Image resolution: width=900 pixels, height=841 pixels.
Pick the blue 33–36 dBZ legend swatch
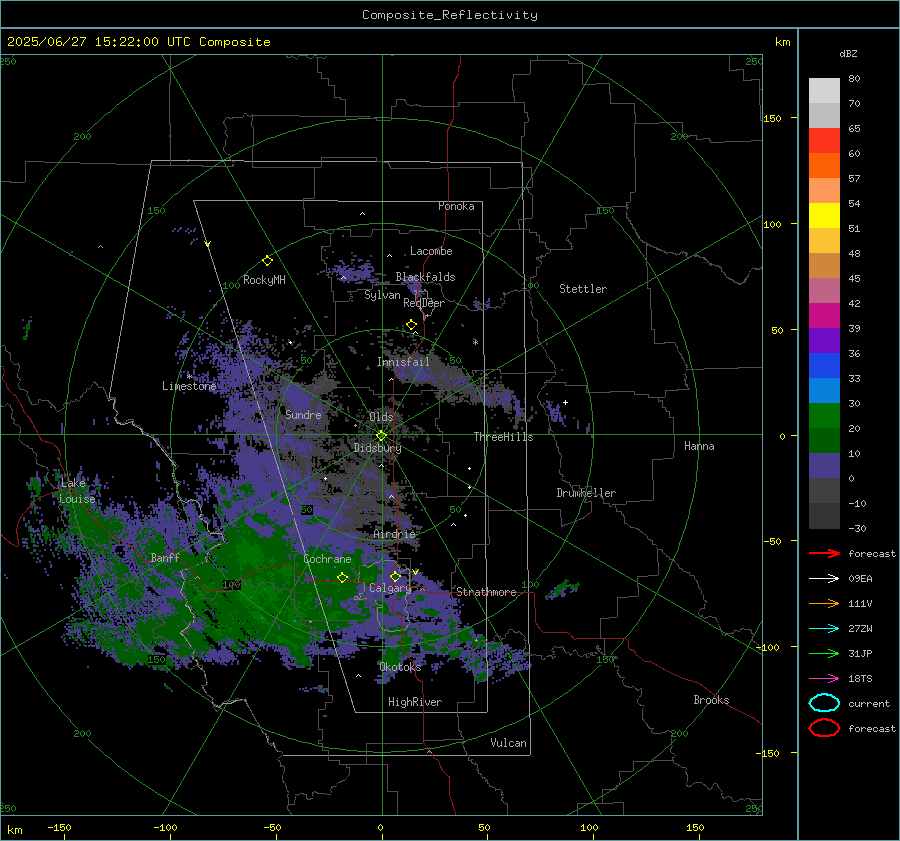point(824,366)
